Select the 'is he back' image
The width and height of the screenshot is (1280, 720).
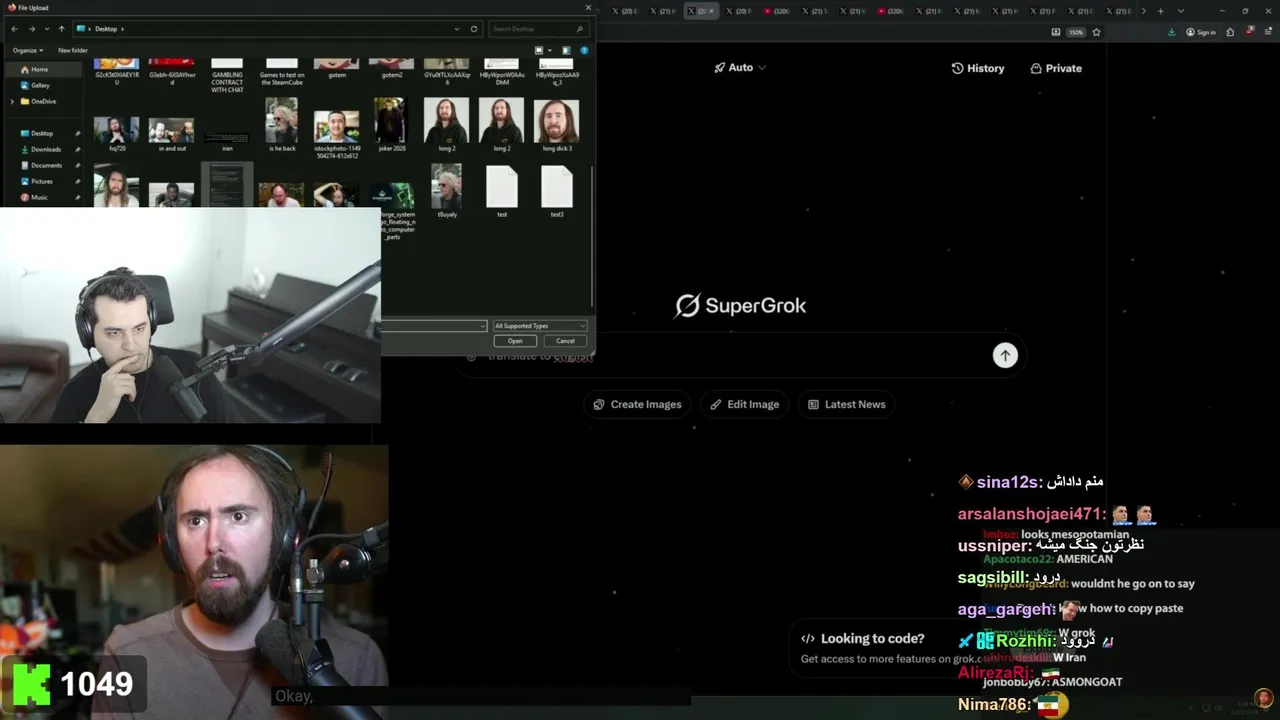pos(282,124)
